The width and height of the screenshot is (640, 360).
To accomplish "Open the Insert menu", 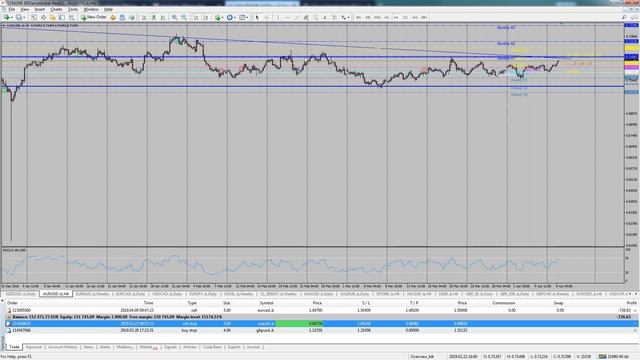I will pyautogui.click(x=40, y=9).
